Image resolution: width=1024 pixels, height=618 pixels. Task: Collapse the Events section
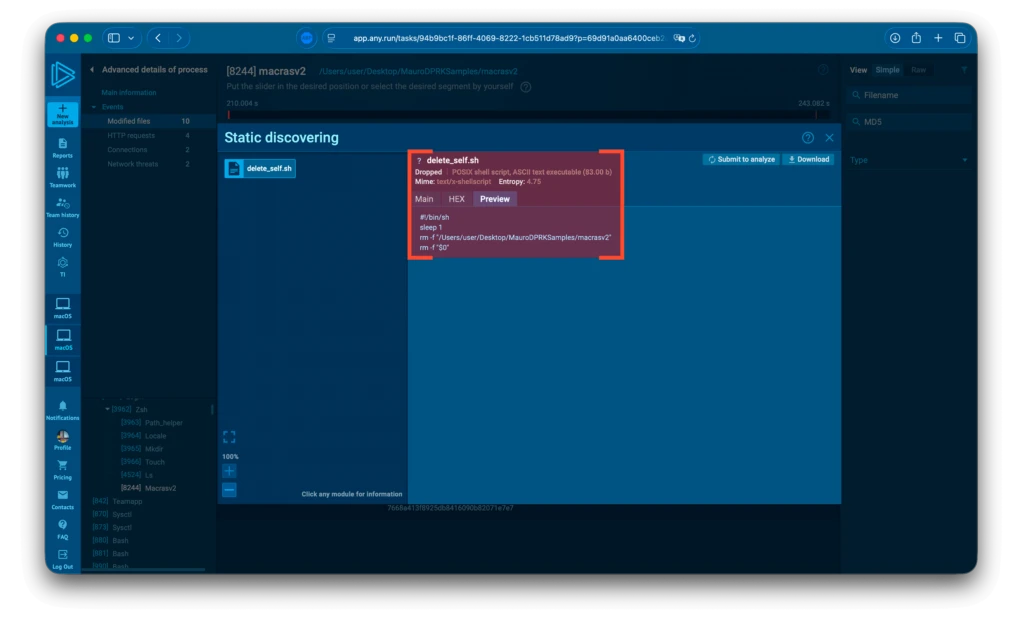tap(94, 106)
